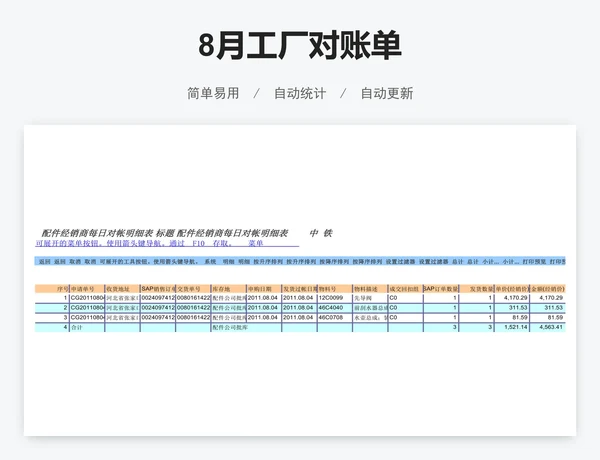Click 系统 in the blue toolbar row
The image size is (600, 460).
(x=210, y=262)
